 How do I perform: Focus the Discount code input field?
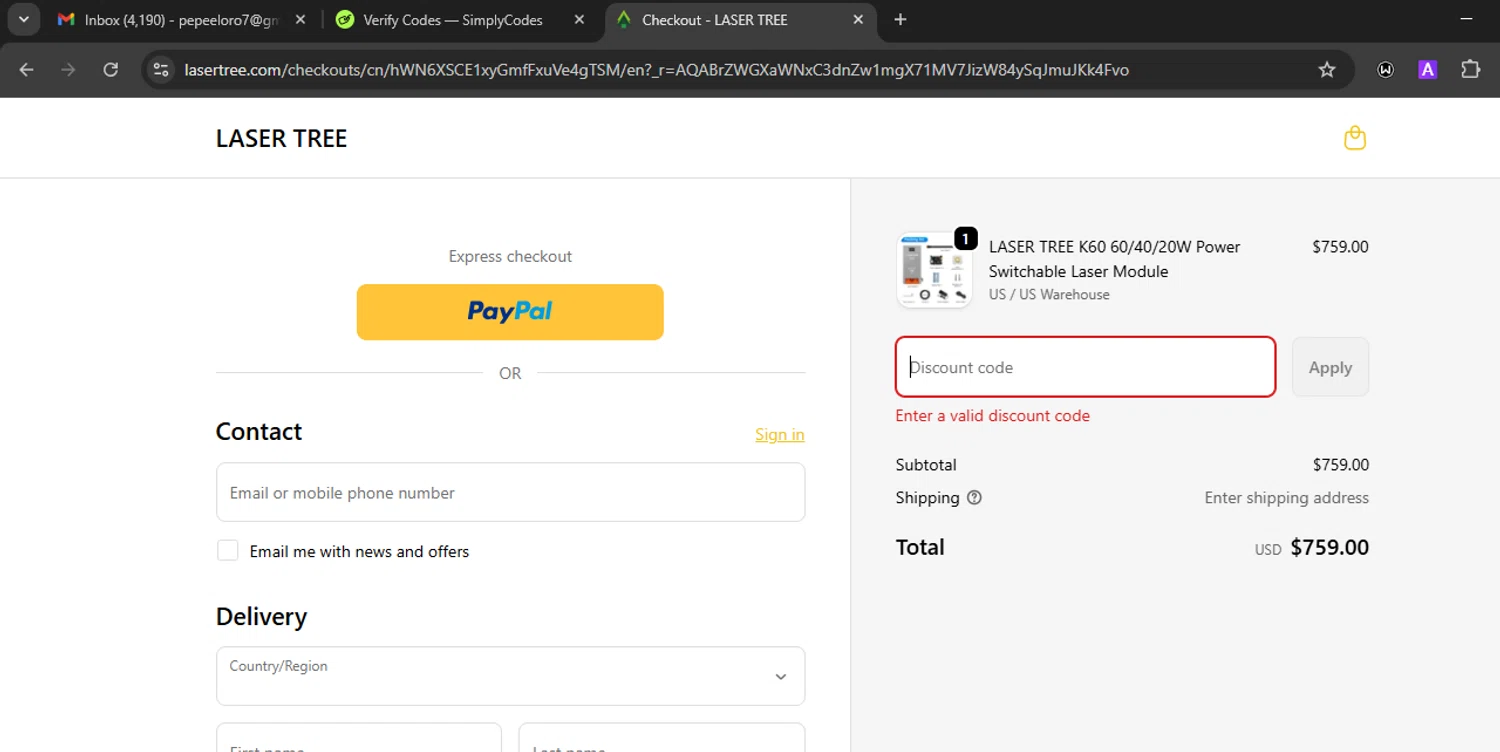pos(1085,367)
